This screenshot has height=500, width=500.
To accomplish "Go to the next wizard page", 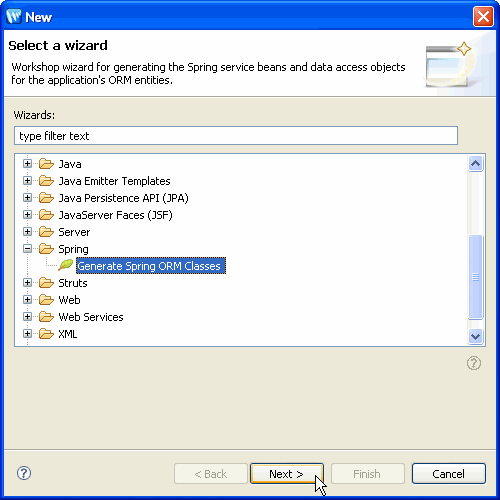I will [287, 473].
